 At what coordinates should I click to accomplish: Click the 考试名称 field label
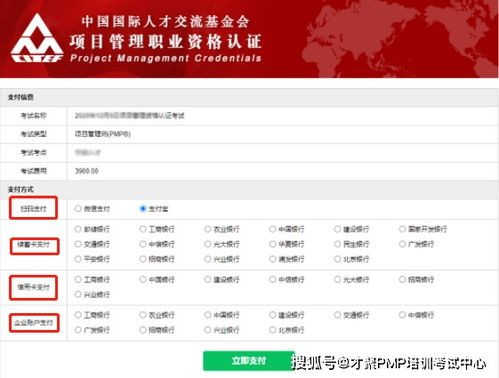click(33, 116)
